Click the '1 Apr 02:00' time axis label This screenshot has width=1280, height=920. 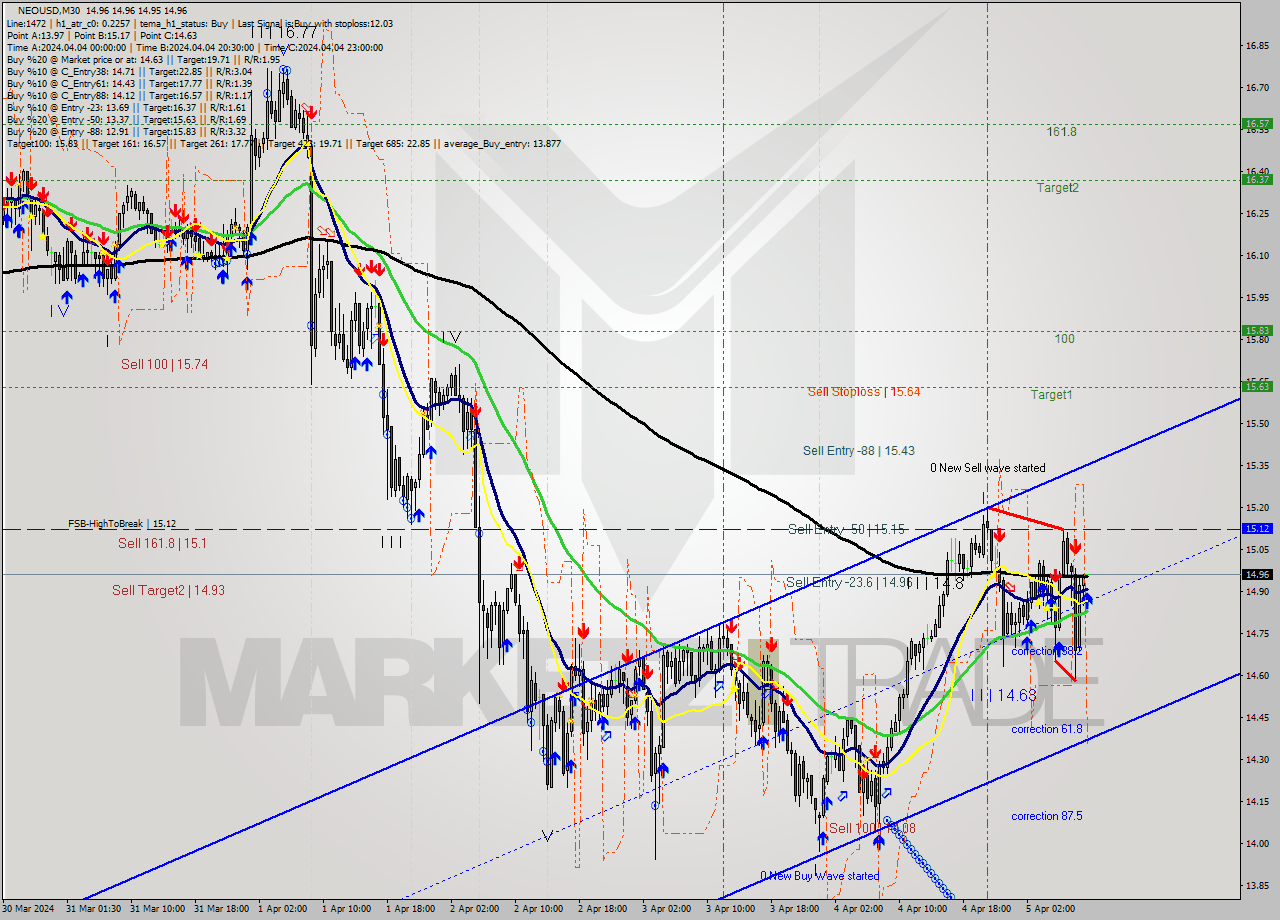point(284,908)
